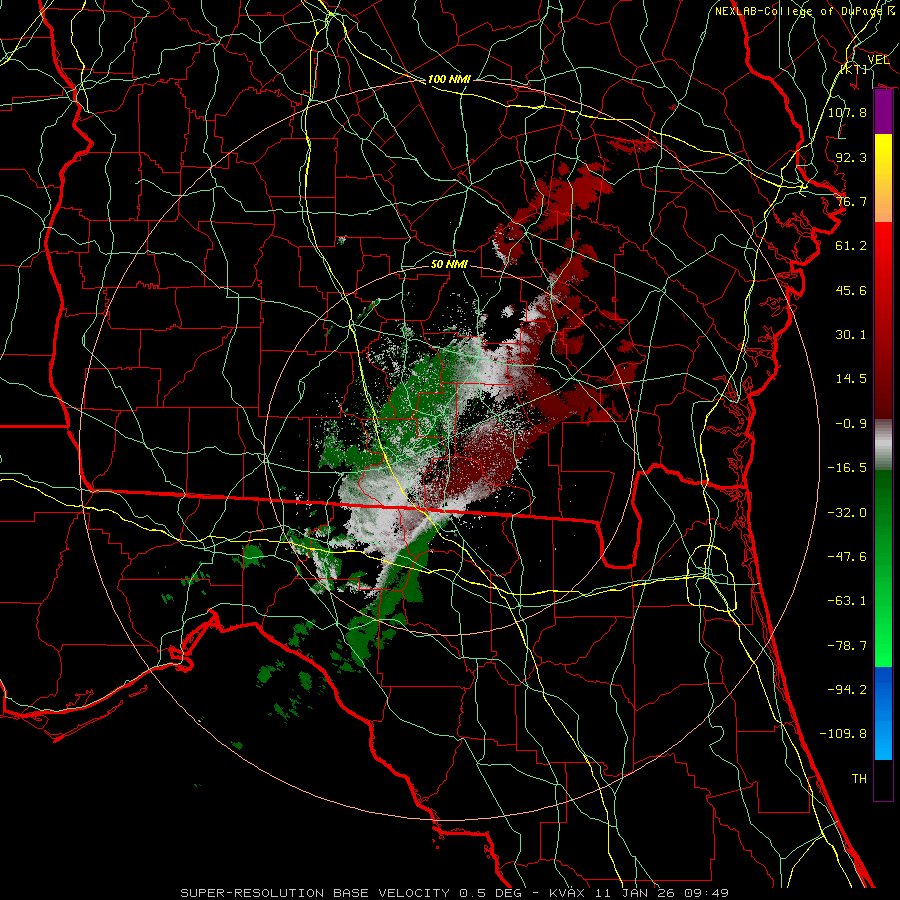Viewport: 900px width, 900px height.
Task: Click the -0.9 legend value
Action: point(851,423)
